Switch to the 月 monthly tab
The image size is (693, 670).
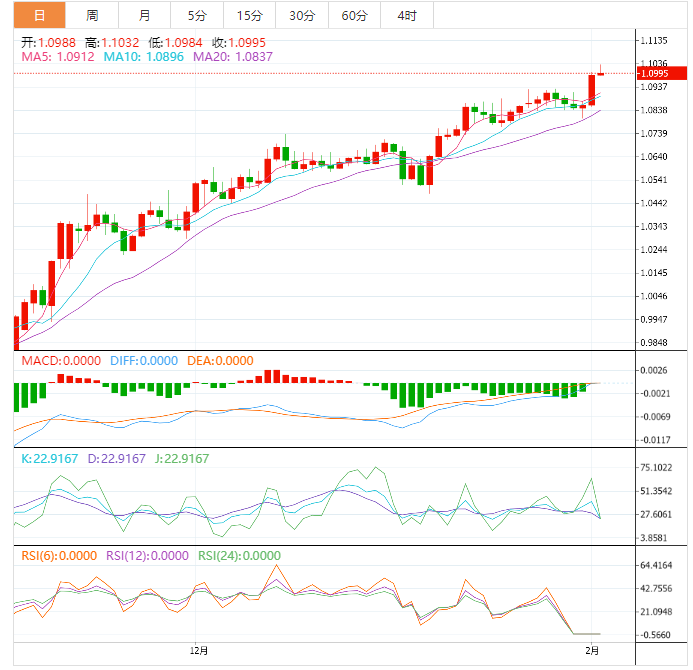click(145, 15)
